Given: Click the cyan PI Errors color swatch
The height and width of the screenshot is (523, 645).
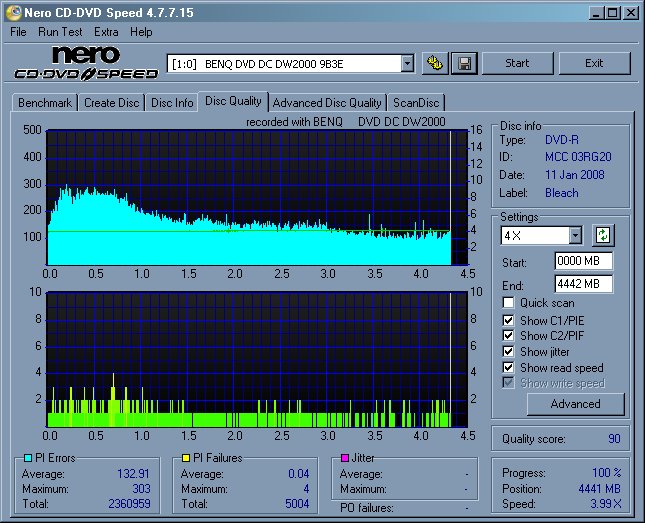Looking at the screenshot, I should coord(28,458).
